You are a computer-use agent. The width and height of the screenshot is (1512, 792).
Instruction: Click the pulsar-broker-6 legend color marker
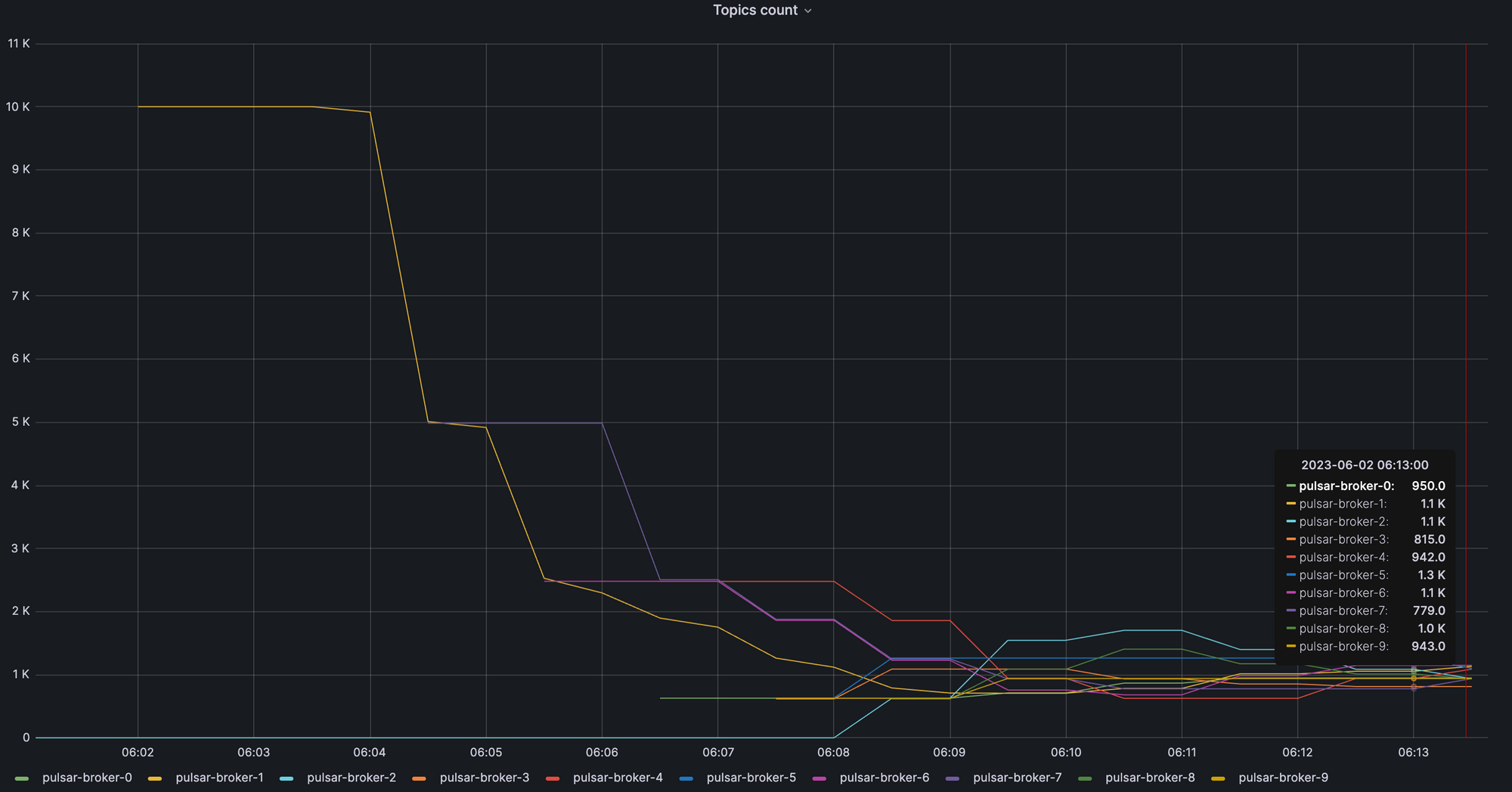tap(819, 778)
